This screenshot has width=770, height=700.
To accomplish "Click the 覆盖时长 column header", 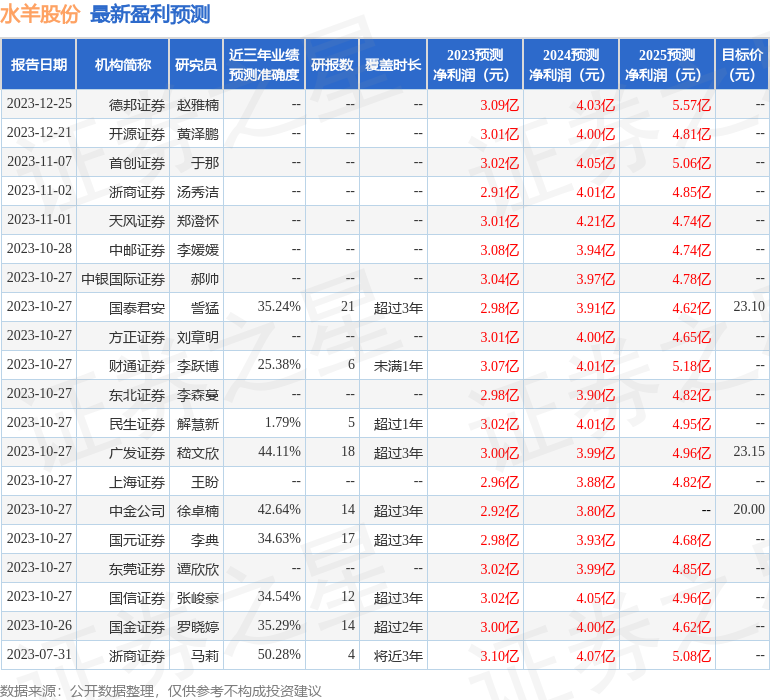I will [393, 64].
